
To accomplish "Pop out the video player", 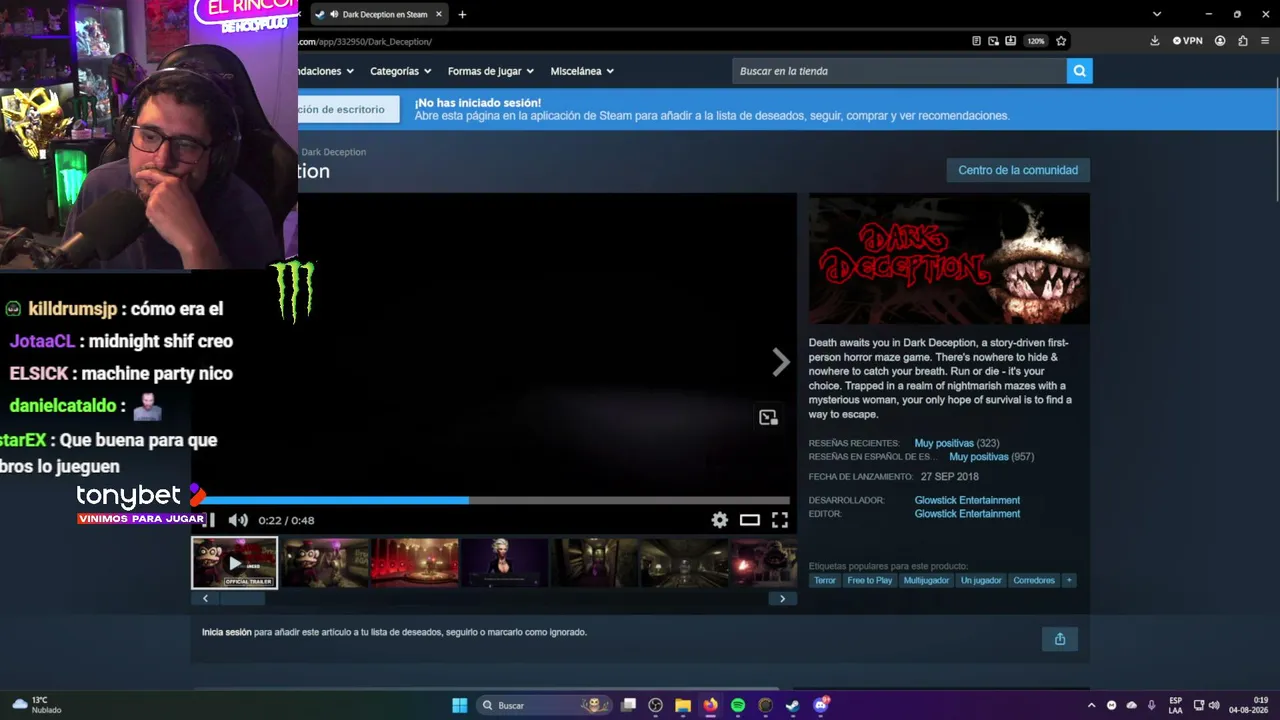I will [x=768, y=418].
